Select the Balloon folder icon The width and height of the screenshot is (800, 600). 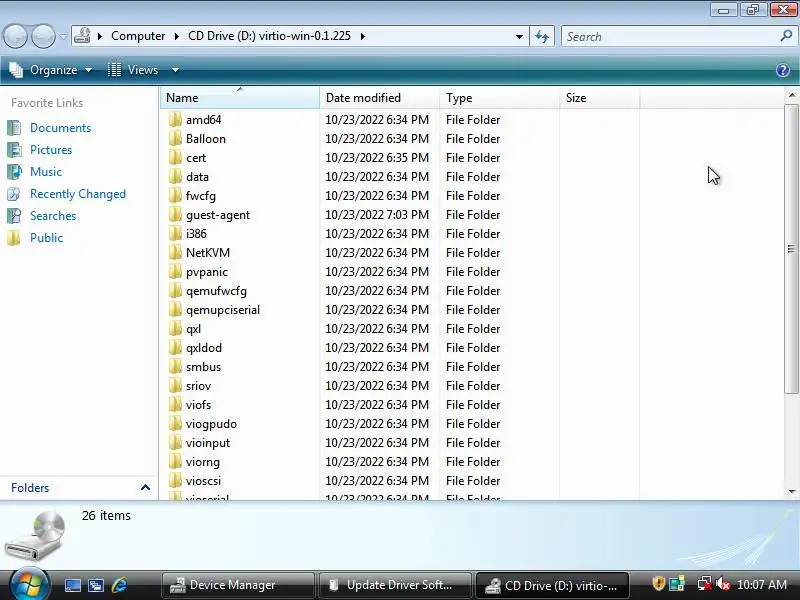pos(175,138)
